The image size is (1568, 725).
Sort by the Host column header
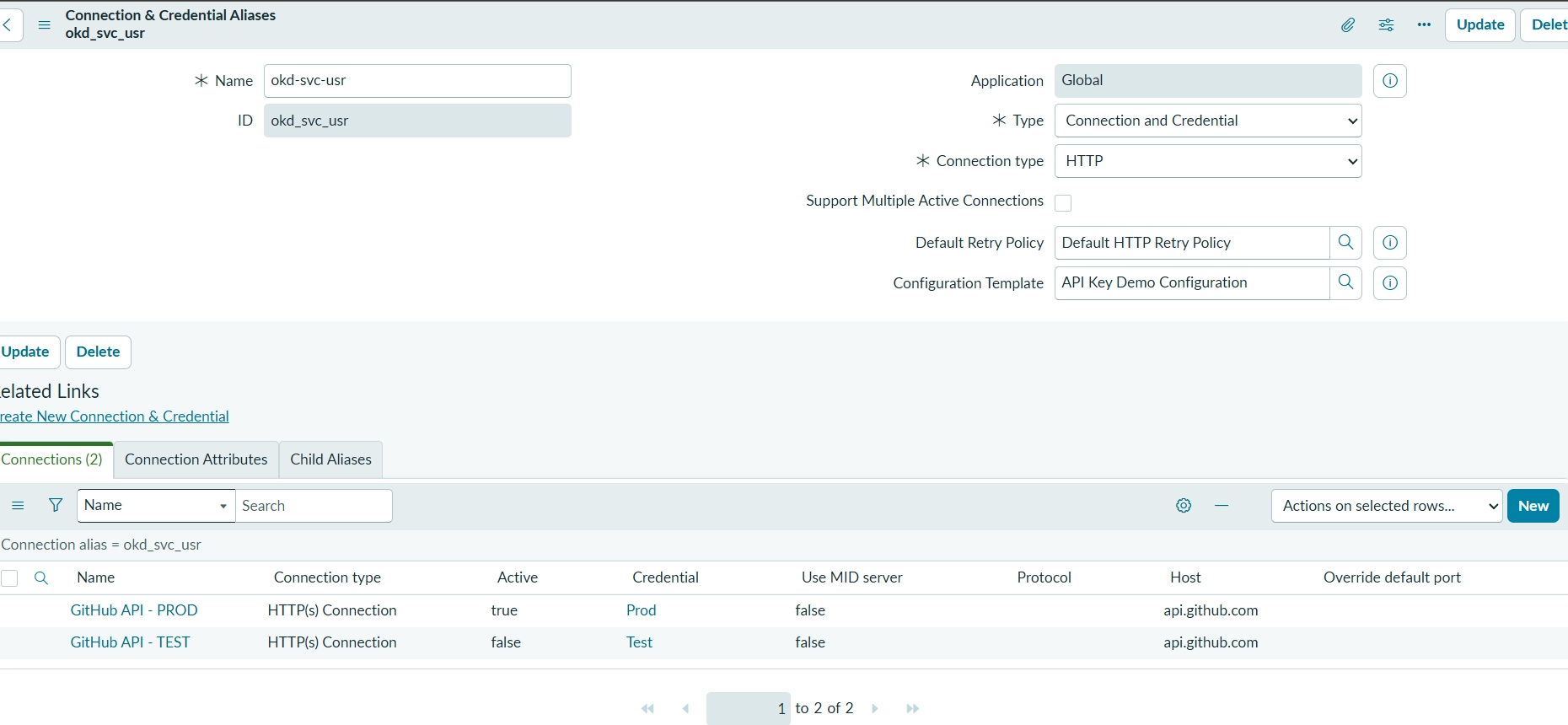[x=1185, y=577]
